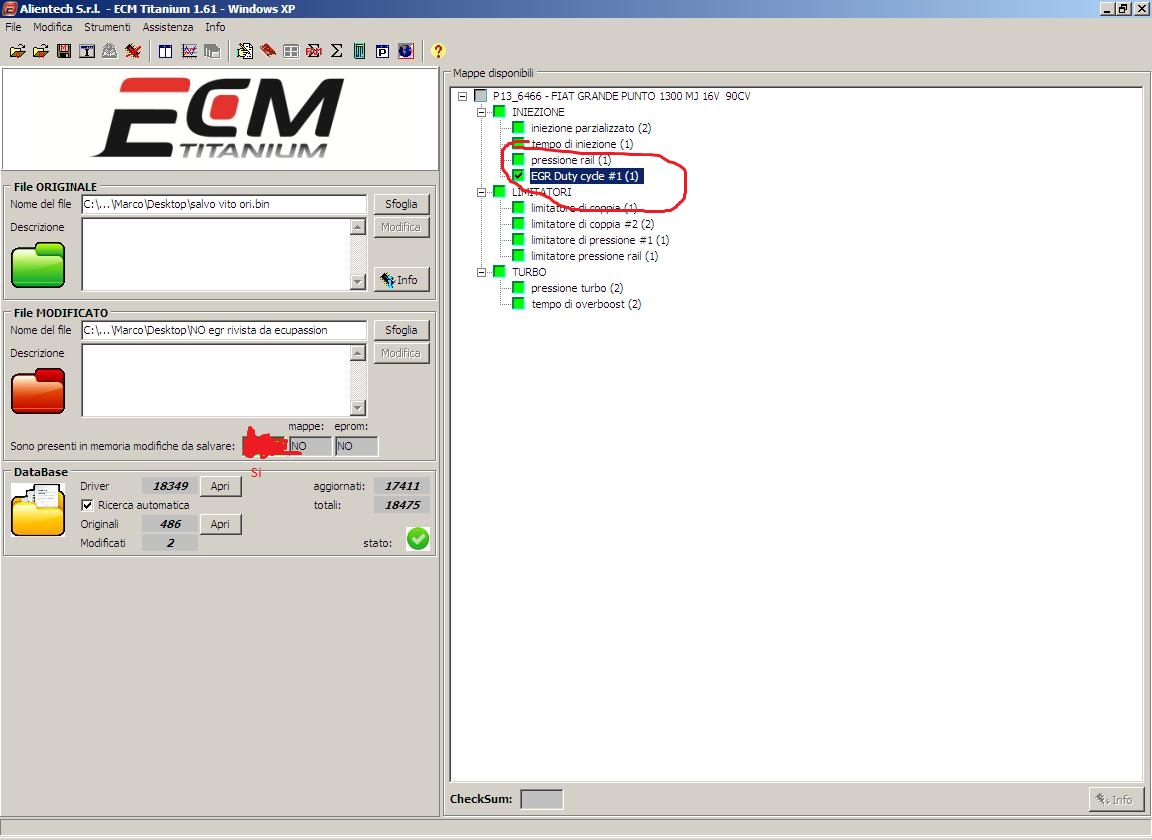The image size is (1152, 840).
Task: Select the limitatore pressione rail (1) row
Action: click(594, 256)
